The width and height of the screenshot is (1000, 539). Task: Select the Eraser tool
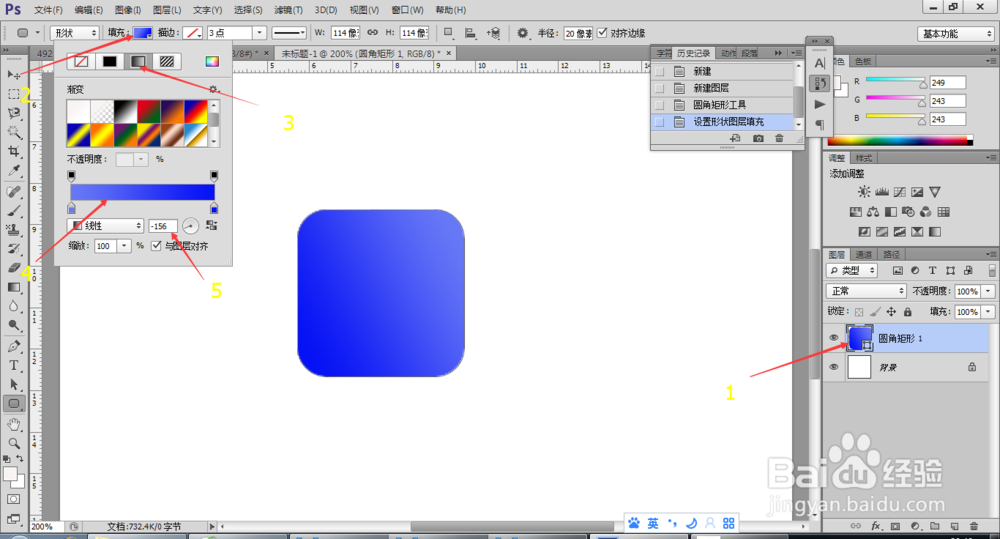(13, 268)
